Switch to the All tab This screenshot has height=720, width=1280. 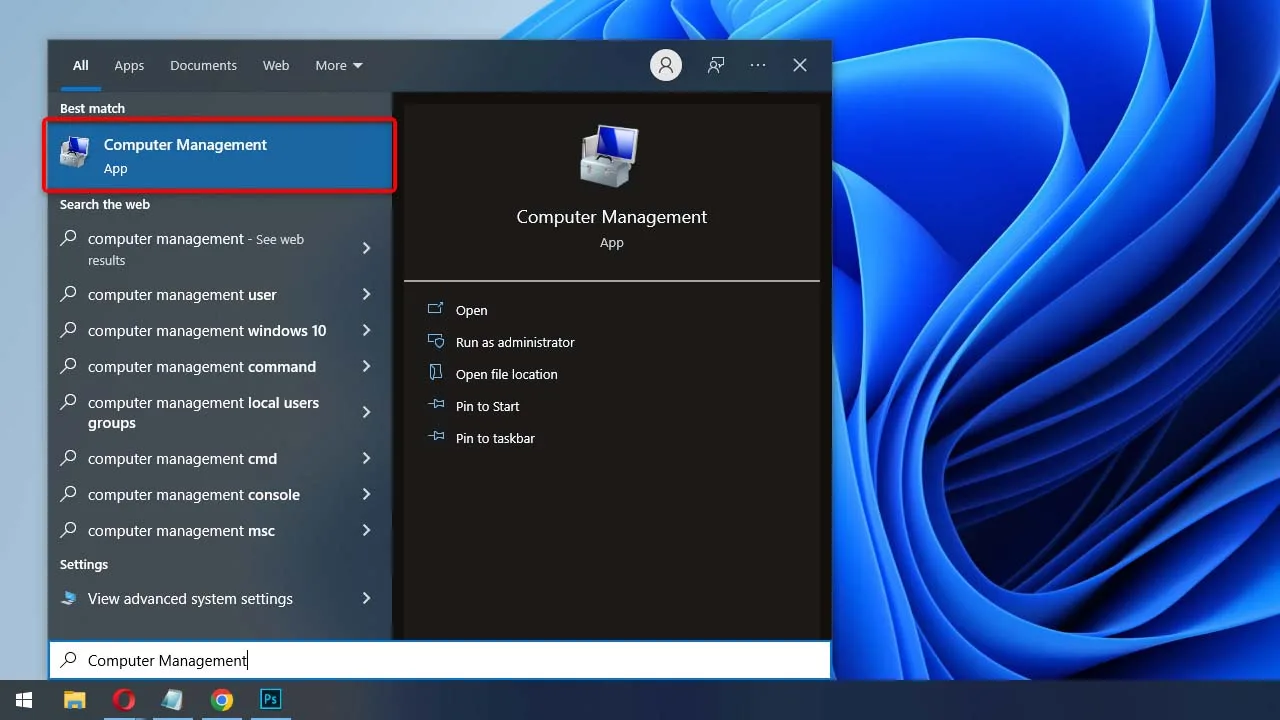[x=81, y=65]
